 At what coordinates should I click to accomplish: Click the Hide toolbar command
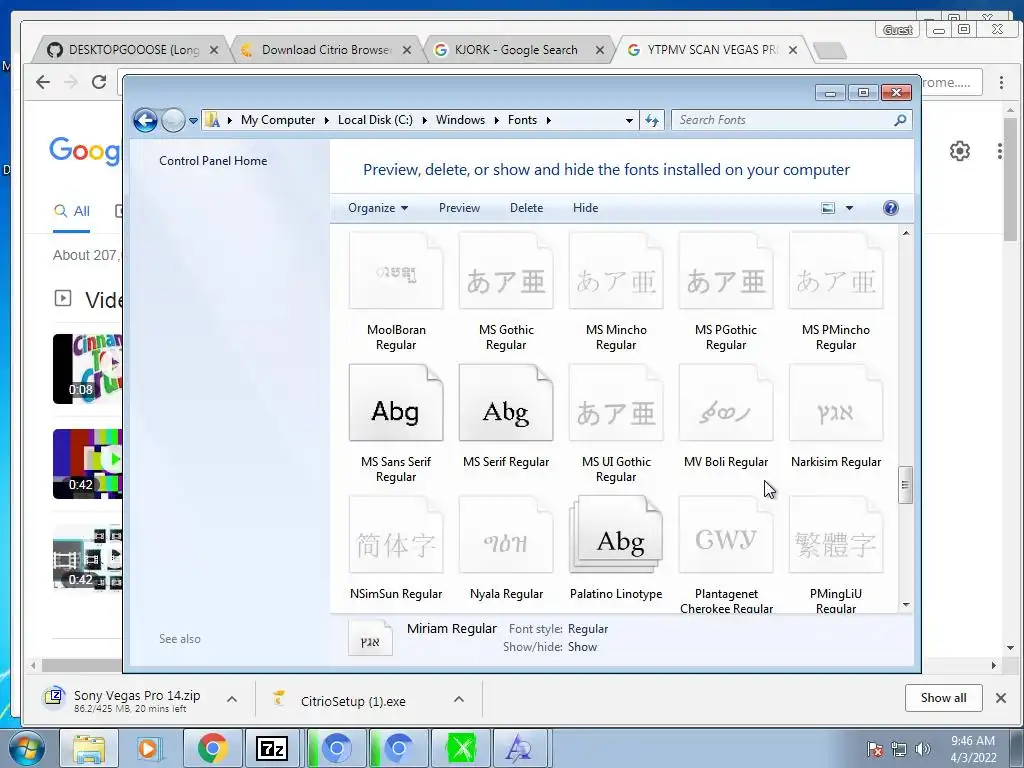pos(585,208)
